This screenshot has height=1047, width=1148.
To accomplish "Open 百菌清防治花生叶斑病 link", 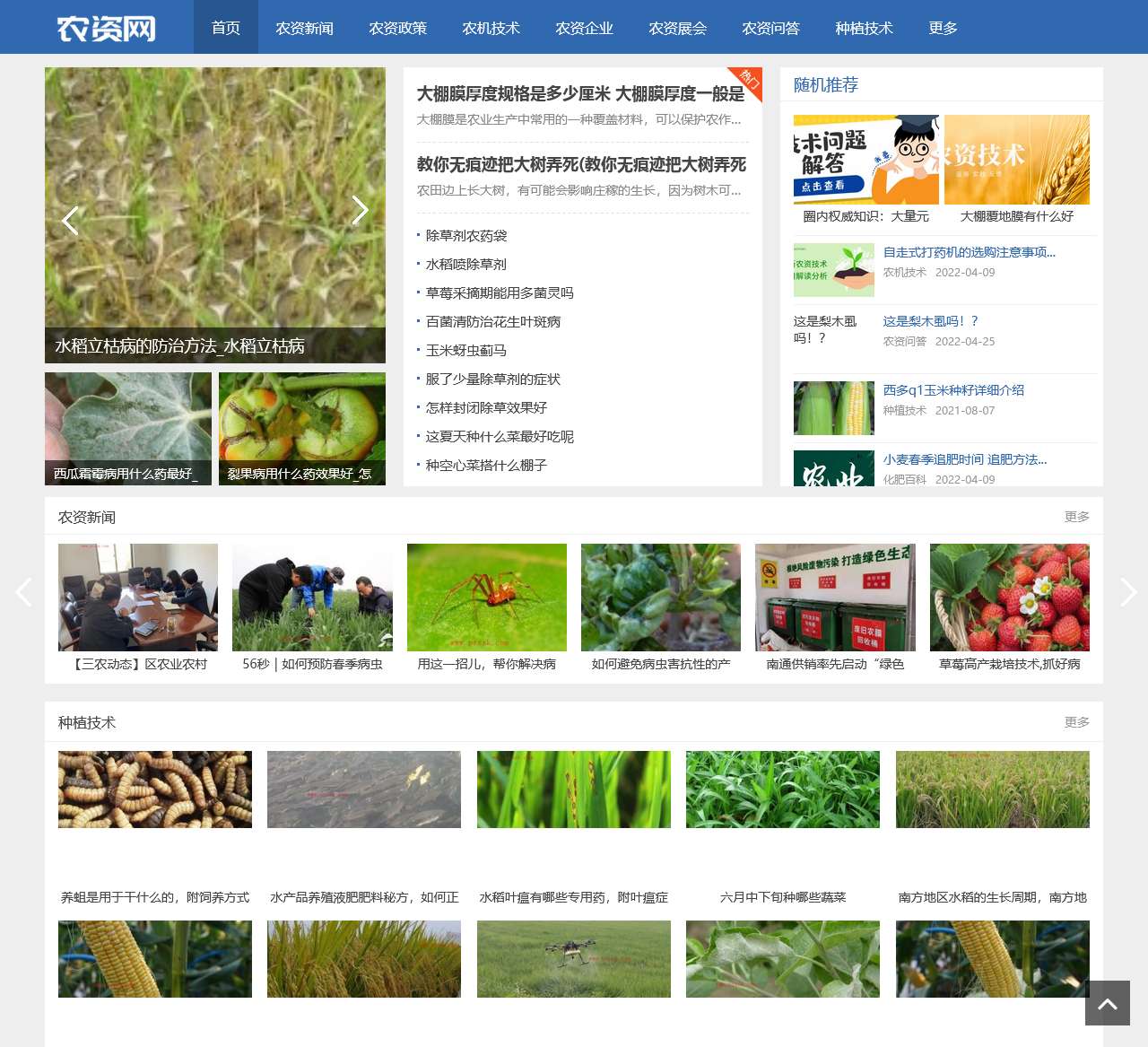I will (x=493, y=322).
